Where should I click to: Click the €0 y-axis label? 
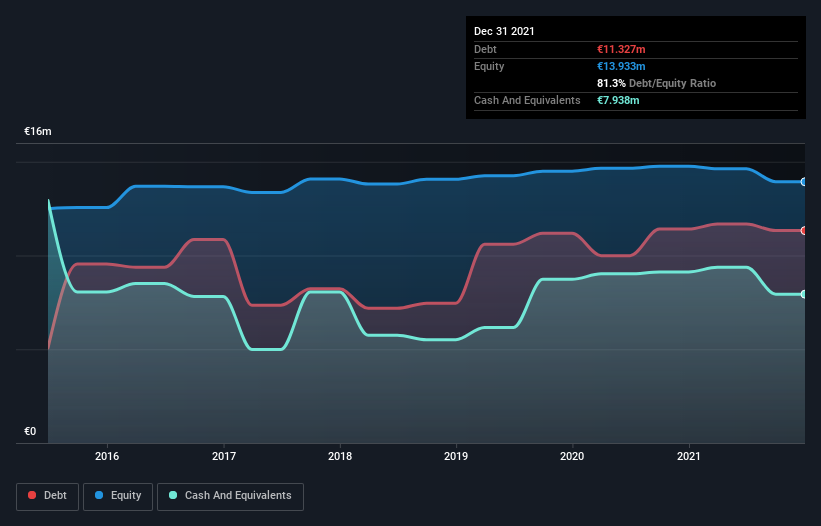(x=30, y=431)
